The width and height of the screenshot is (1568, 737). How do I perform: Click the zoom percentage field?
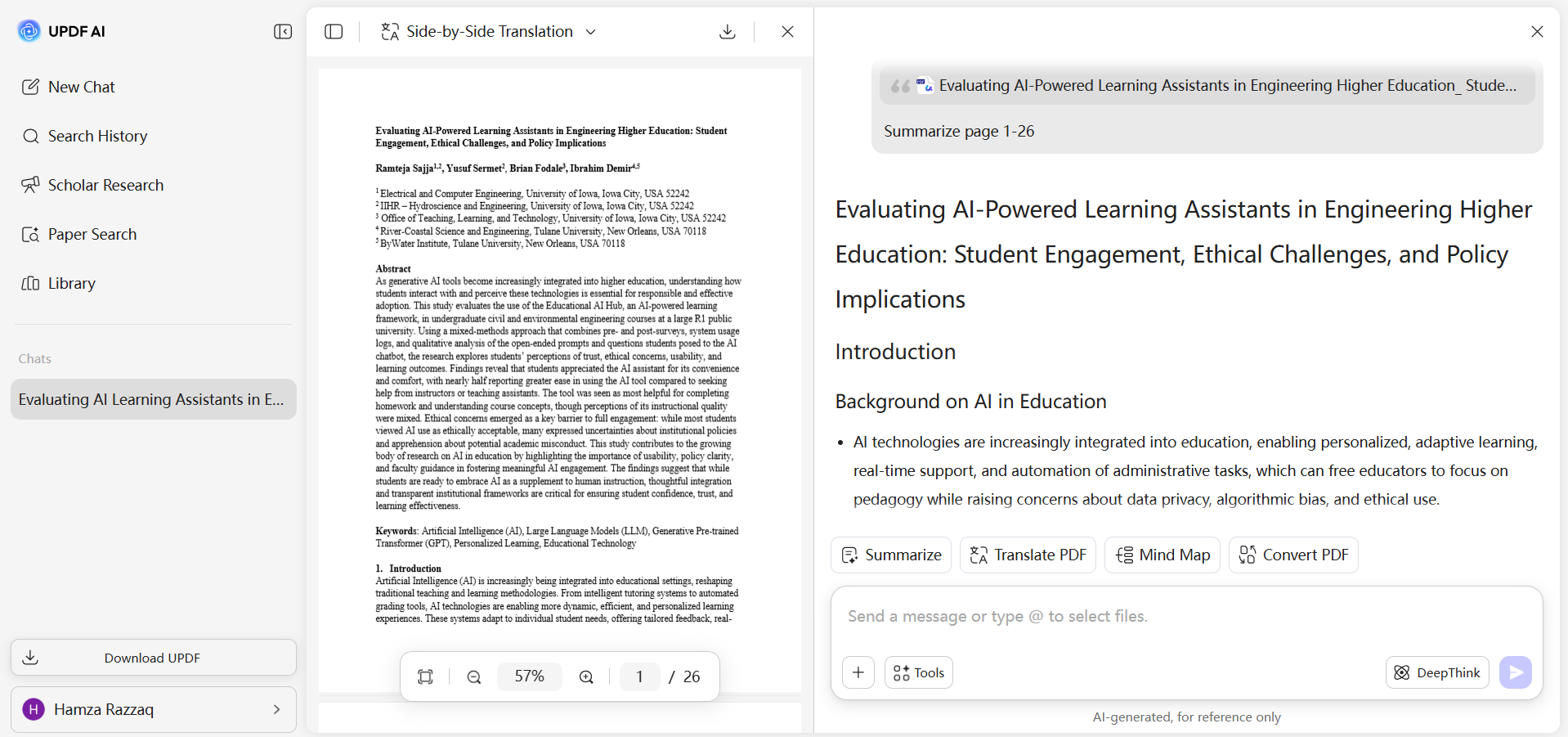(530, 676)
